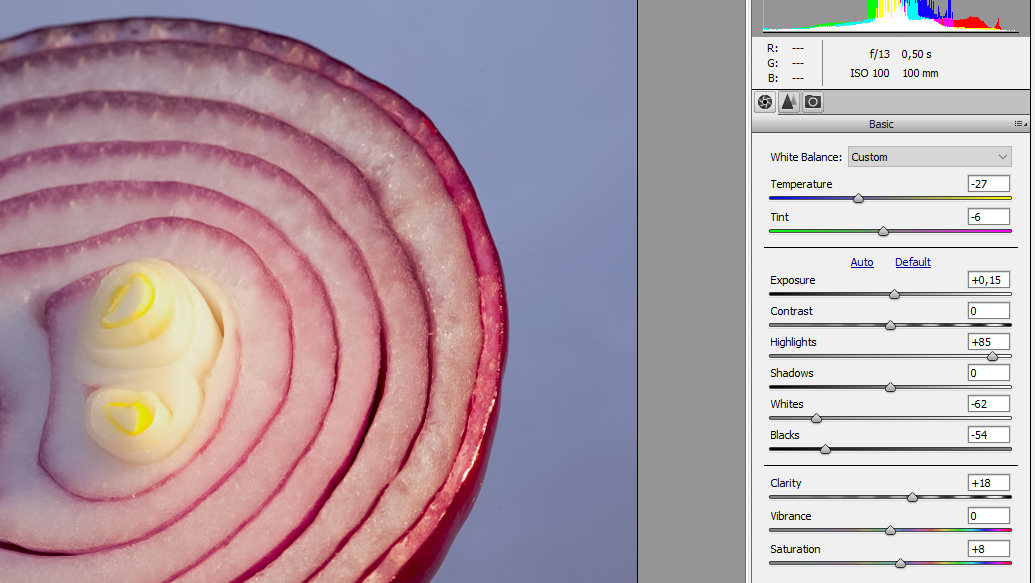
Task: Select the Temperature value field showing -27
Action: [989, 184]
